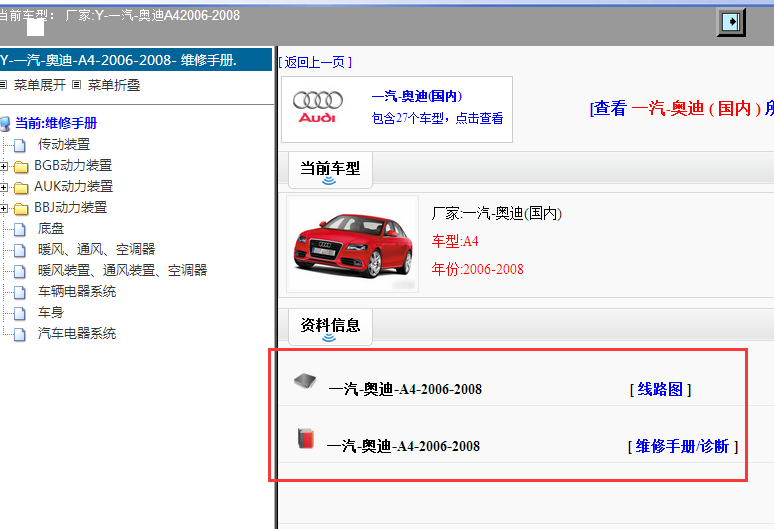The width and height of the screenshot is (774, 529).
Task: Click the gray disk icon beside 线路图 row
Action: [305, 381]
